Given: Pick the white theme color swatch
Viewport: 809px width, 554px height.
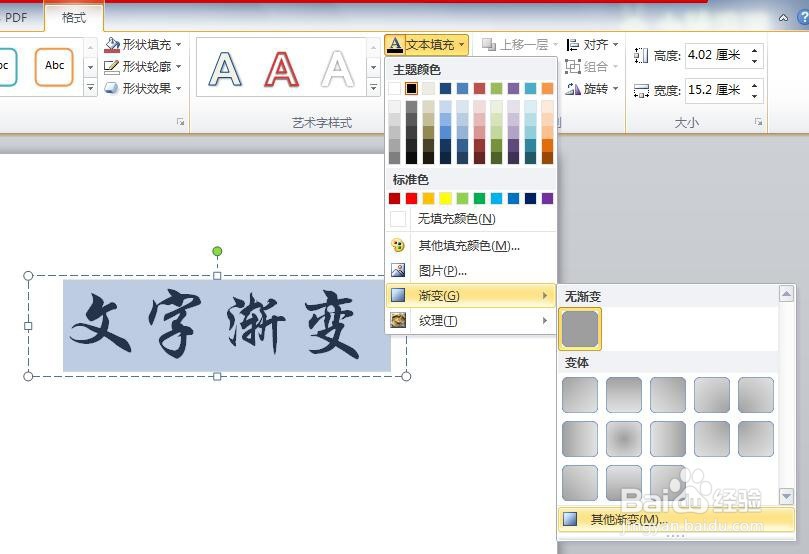Looking at the screenshot, I should tap(394, 88).
